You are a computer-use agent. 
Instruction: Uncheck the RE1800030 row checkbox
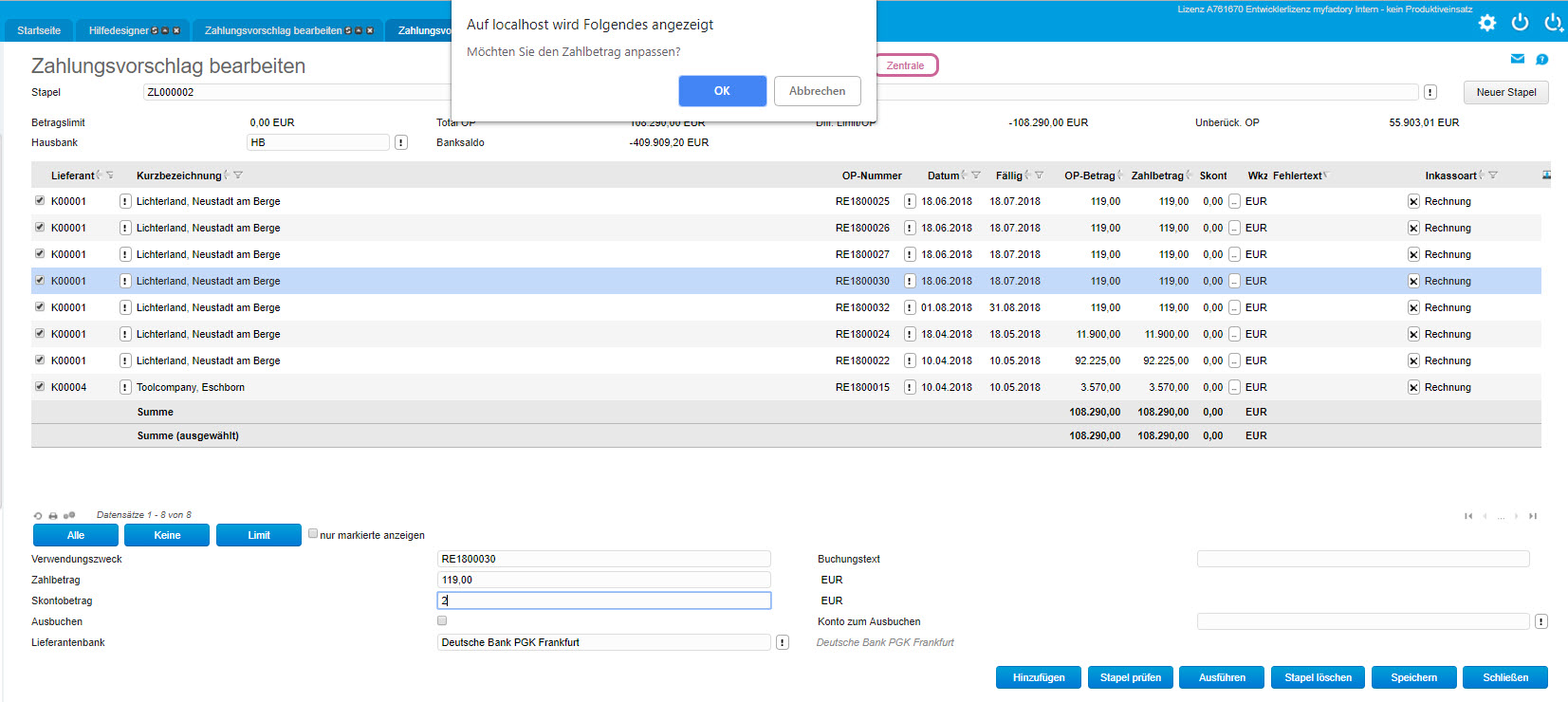(x=40, y=280)
